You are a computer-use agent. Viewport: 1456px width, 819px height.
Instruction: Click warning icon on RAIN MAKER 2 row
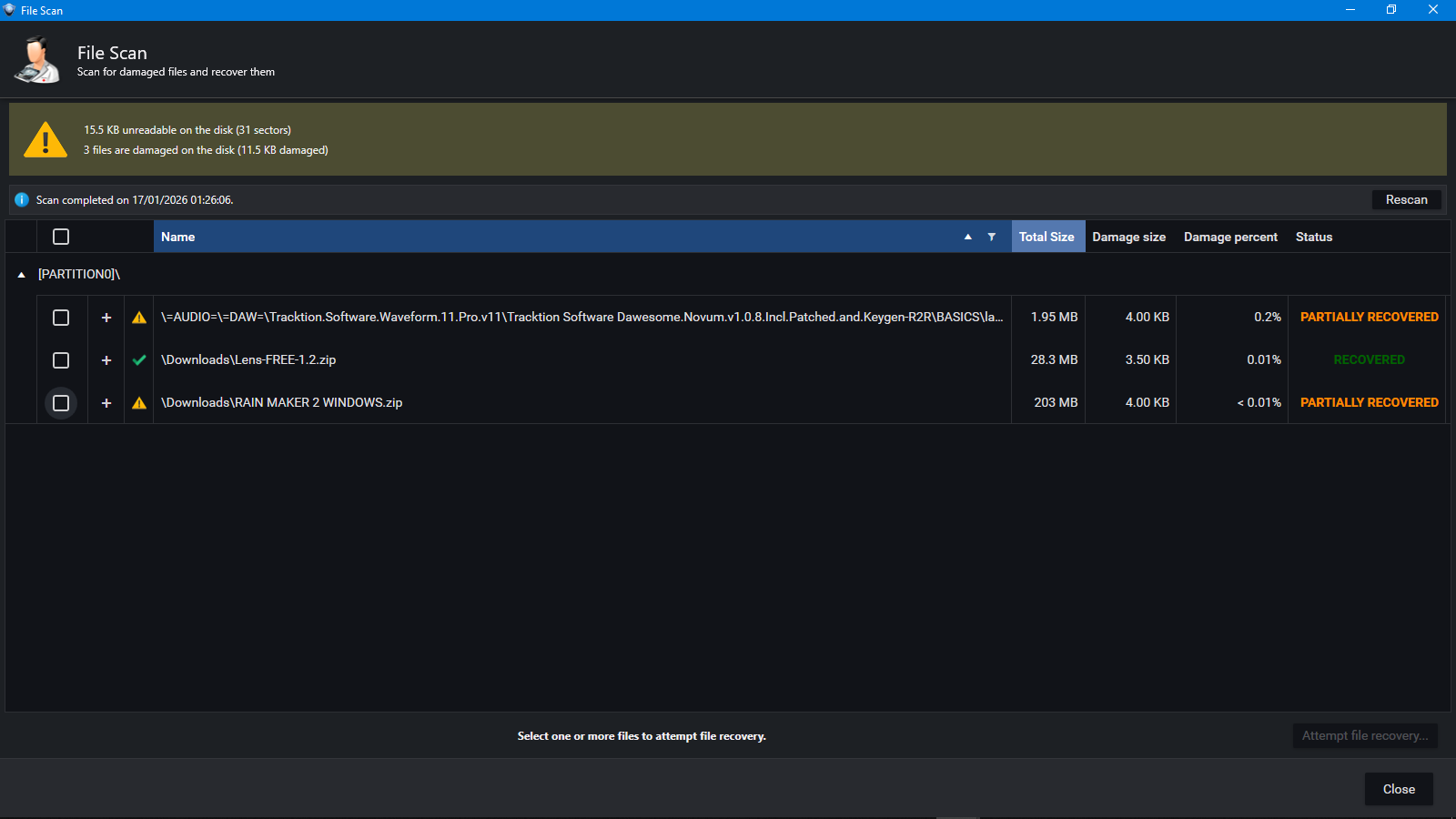click(139, 403)
